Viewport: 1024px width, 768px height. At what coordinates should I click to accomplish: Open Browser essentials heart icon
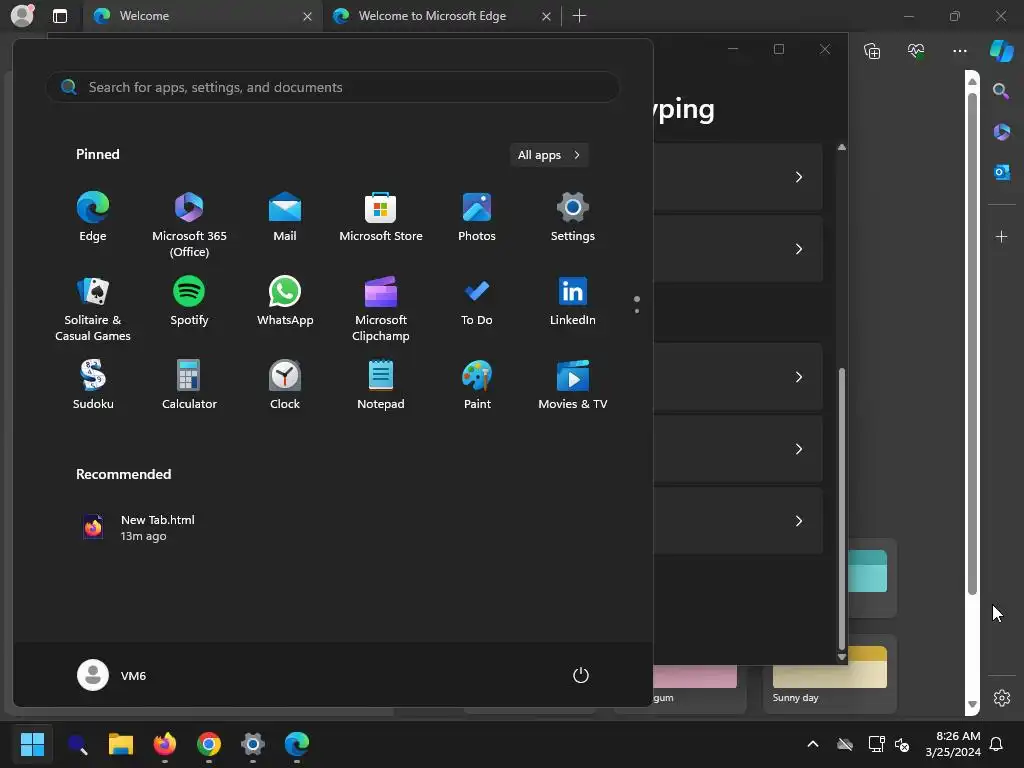[x=916, y=50]
